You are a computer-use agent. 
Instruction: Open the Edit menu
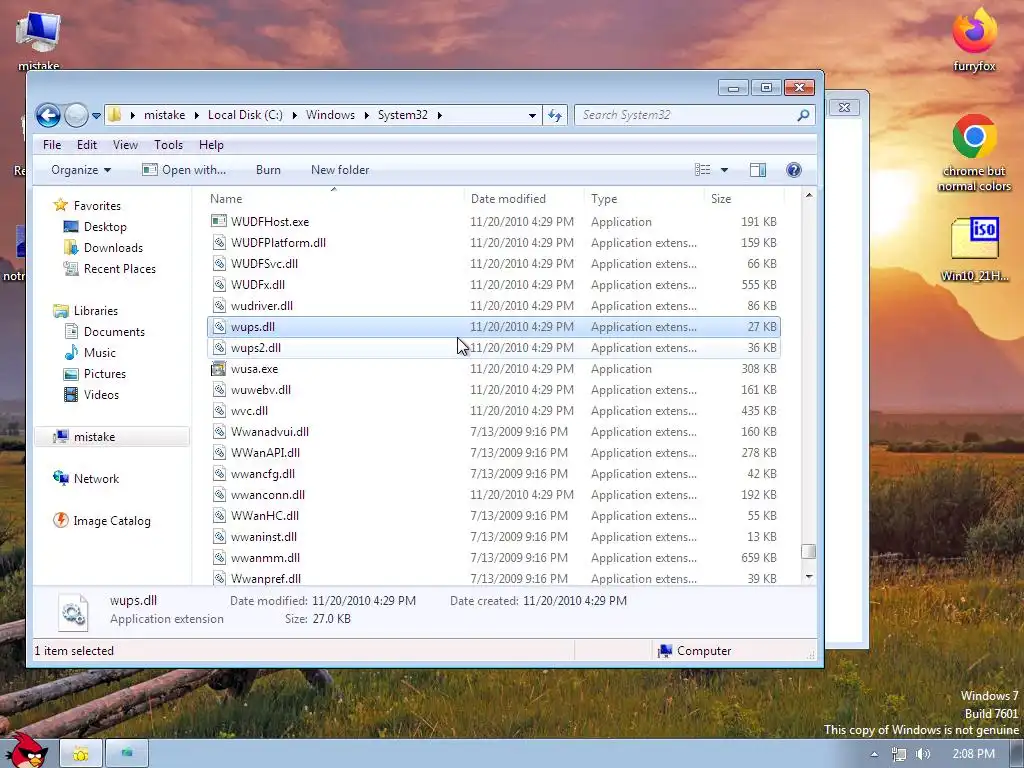87,145
